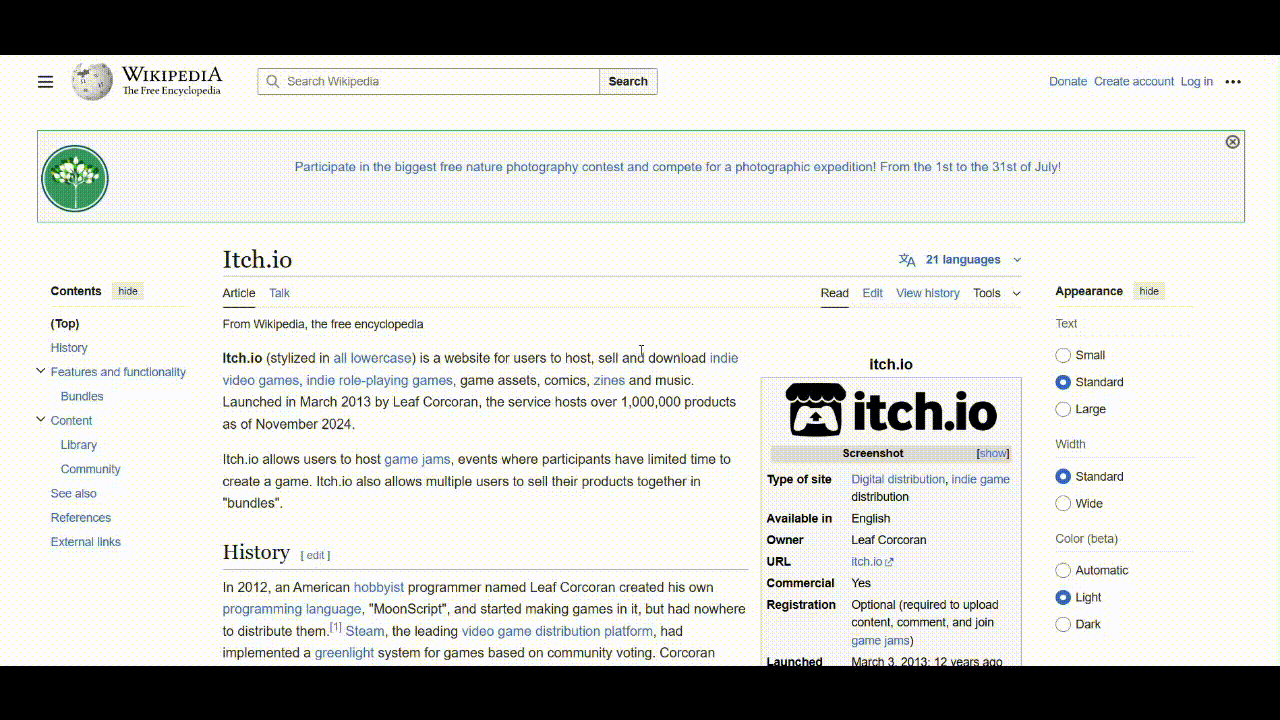Open the 'game jams' link in intro paragraph
The image size is (1280, 720).
point(418,459)
